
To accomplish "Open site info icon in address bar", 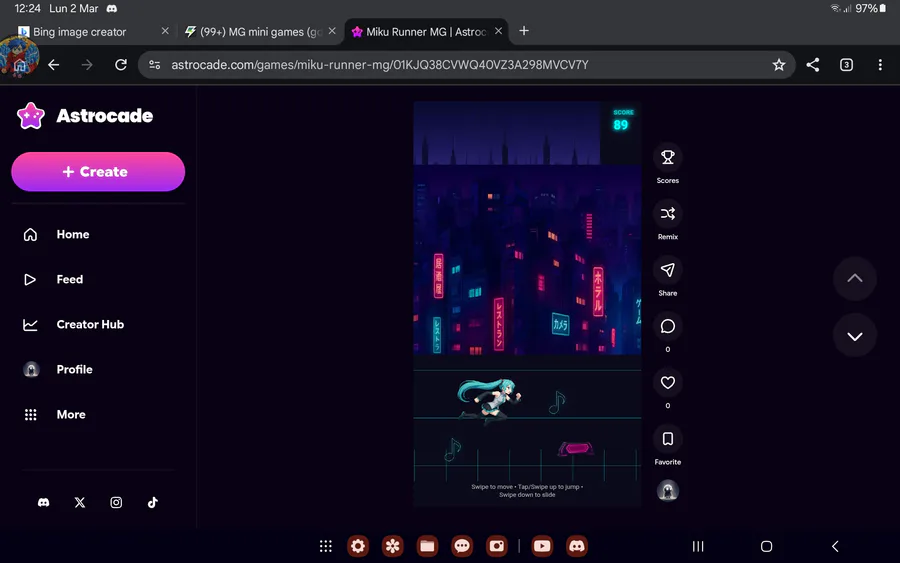I will 154,65.
